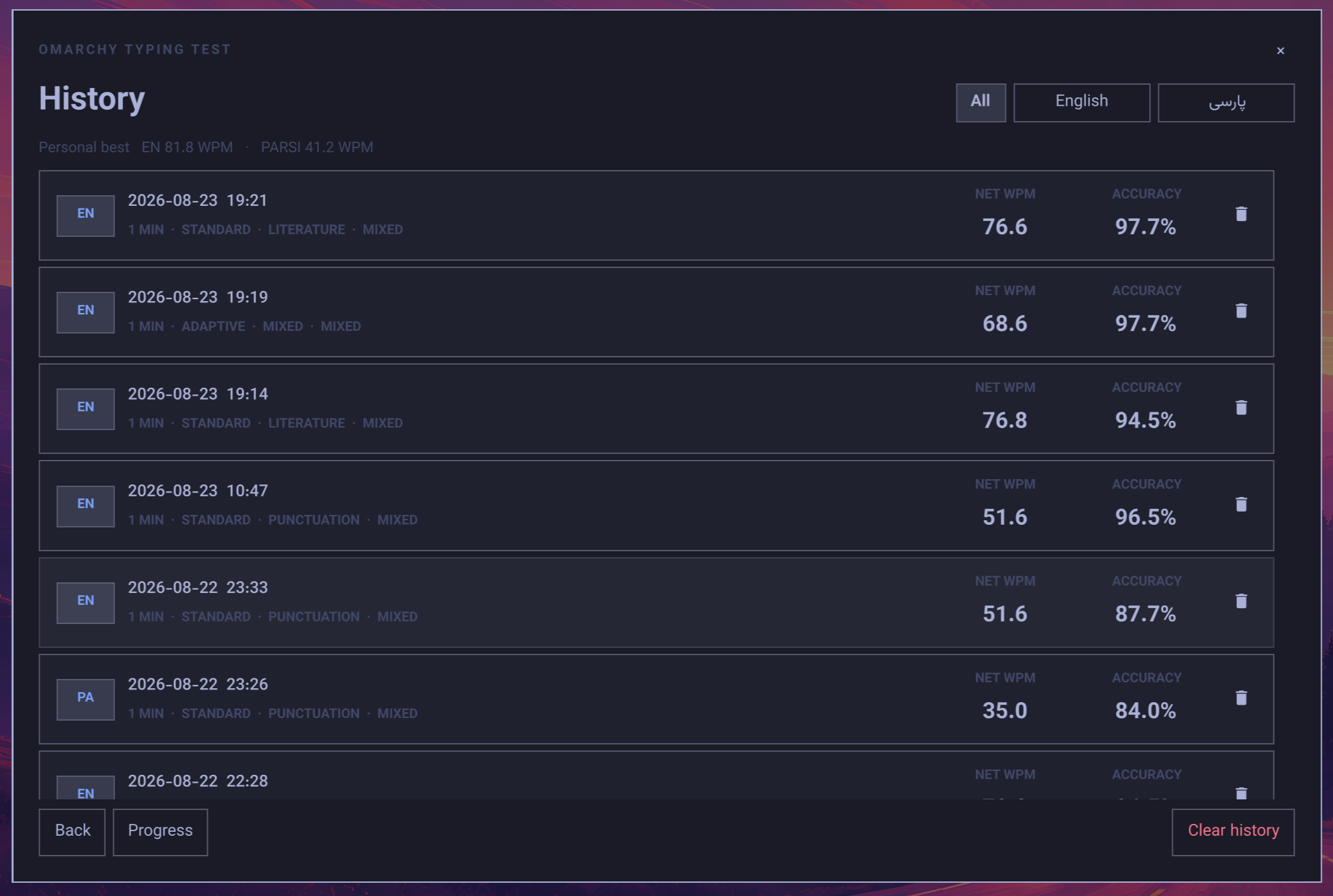Click the date 2026-08-23 19:14
1333x896 pixels.
pos(197,394)
